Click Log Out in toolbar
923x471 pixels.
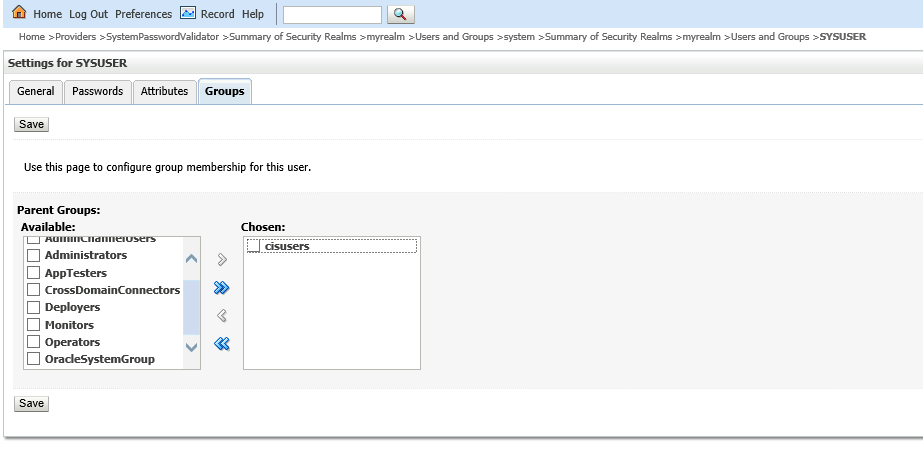tap(88, 14)
